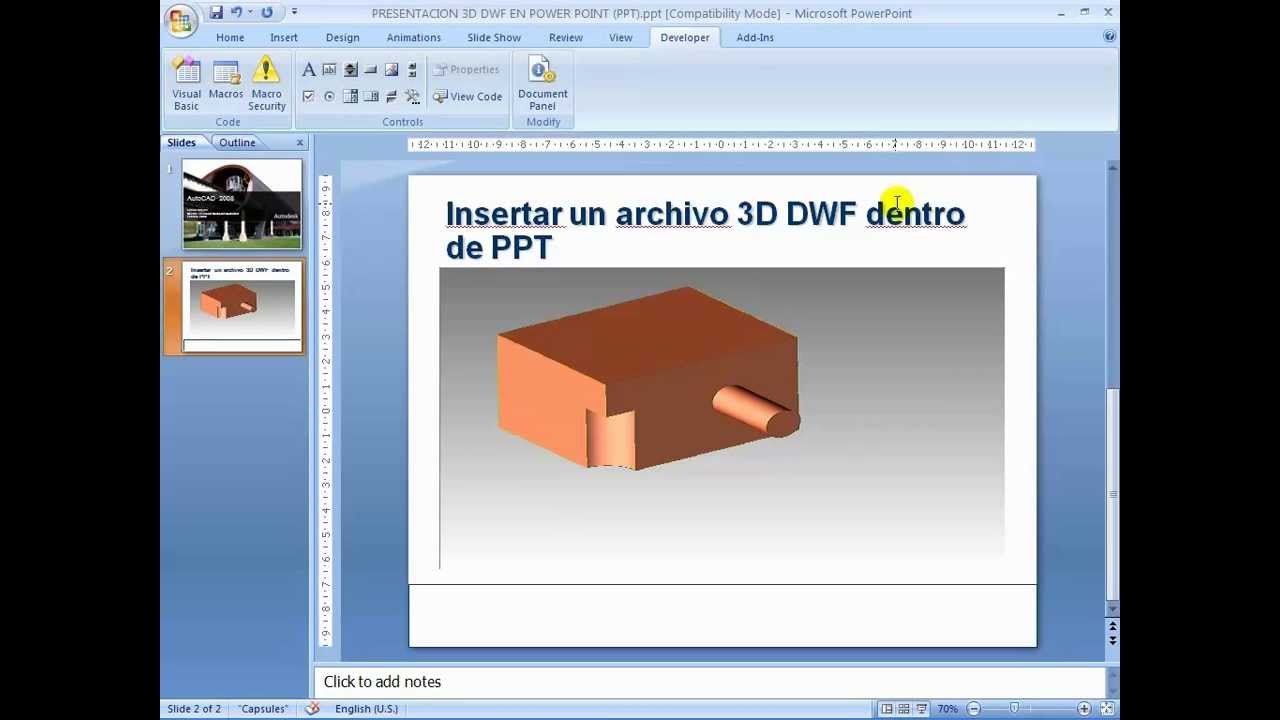The image size is (1280, 720).
Task: Select slide 1 thumbnail (AutoCAD 2008)
Action: (x=242, y=204)
